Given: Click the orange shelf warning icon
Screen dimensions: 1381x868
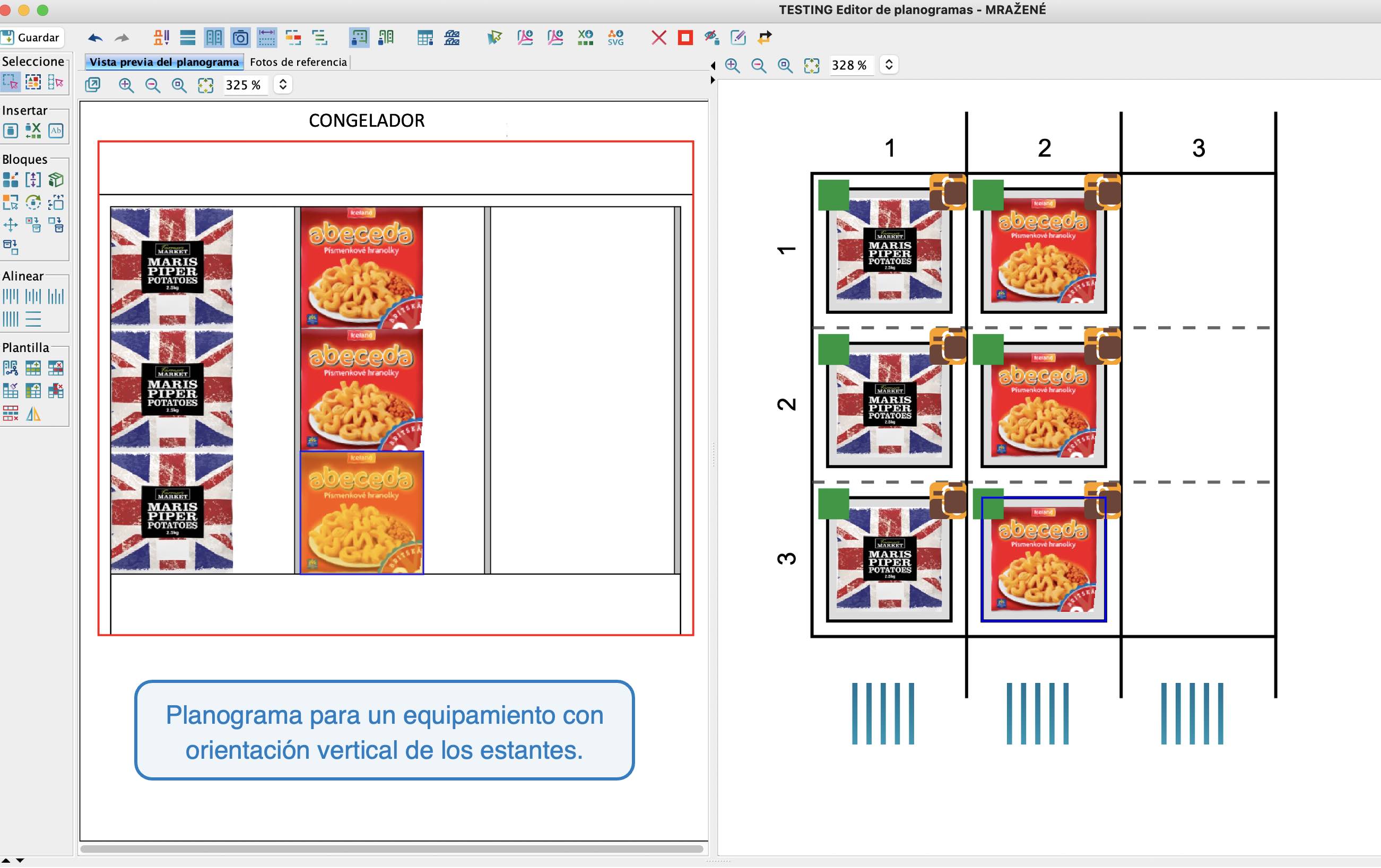Looking at the screenshot, I should coord(161,38).
